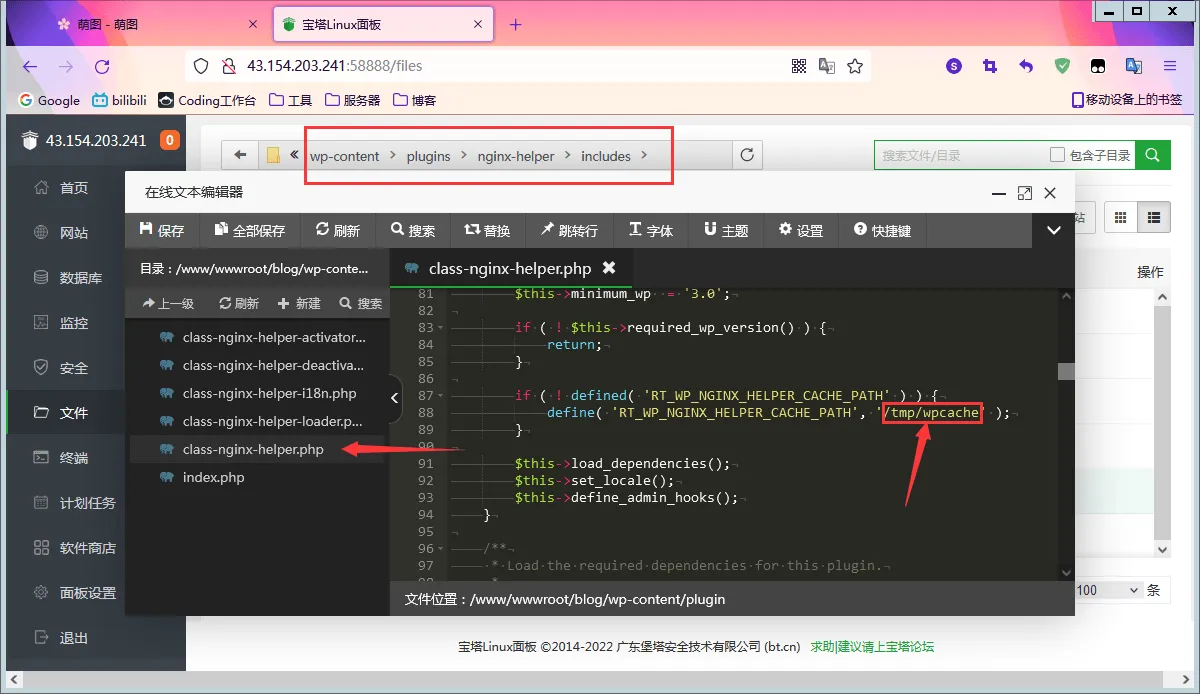
Task: Click wp-content in path breadcrumb
Action: [x=344, y=156]
